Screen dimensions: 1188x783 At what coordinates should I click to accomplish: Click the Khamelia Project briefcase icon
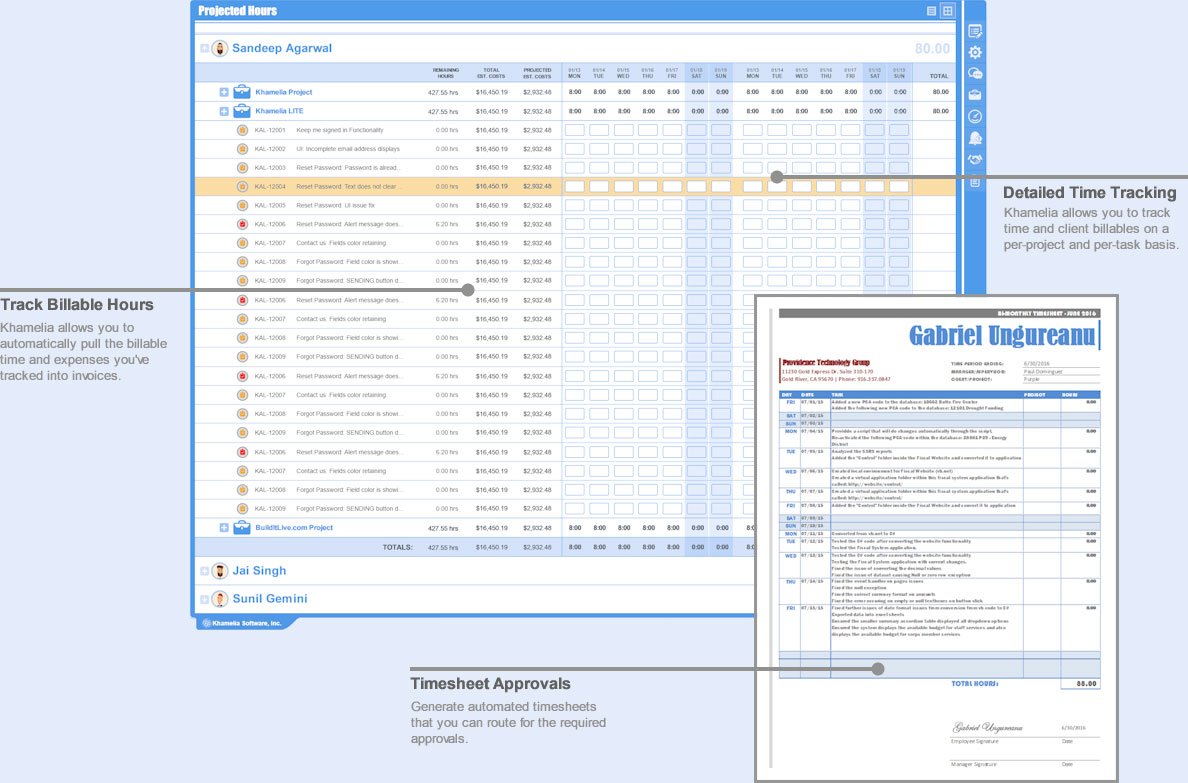click(242, 92)
